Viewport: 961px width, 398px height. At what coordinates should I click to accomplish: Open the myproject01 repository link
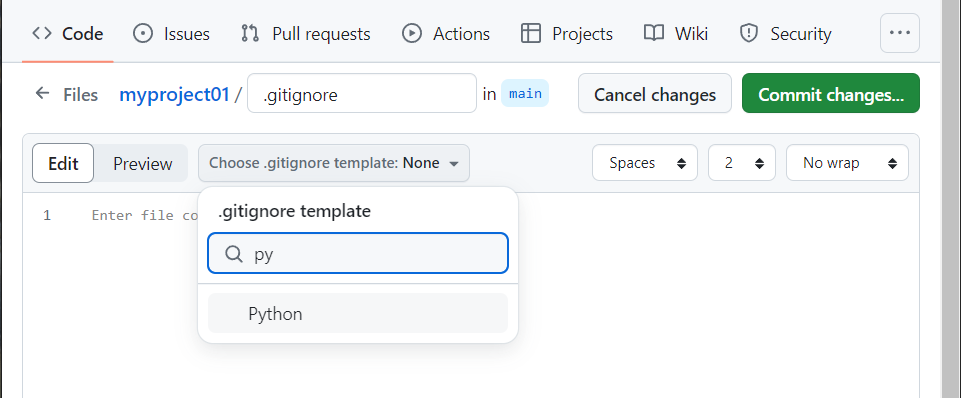[174, 94]
